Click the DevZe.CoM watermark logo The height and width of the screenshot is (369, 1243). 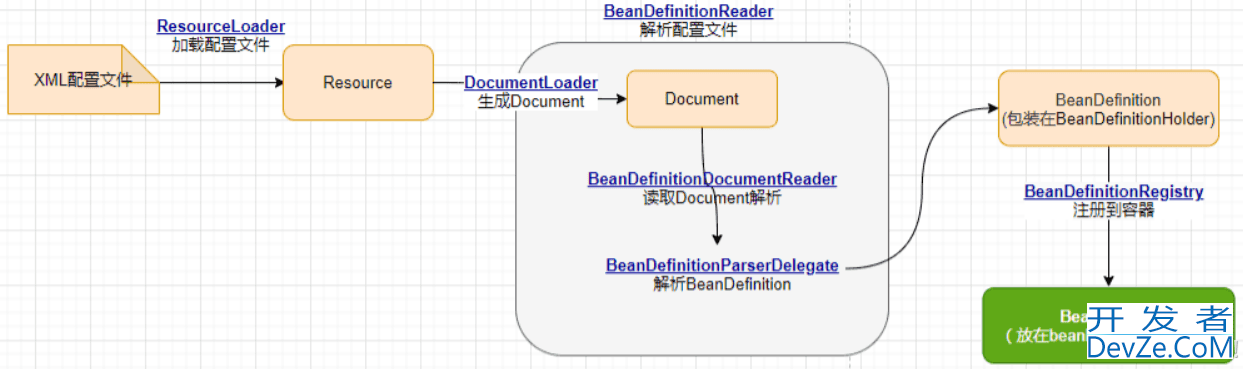click(1160, 334)
